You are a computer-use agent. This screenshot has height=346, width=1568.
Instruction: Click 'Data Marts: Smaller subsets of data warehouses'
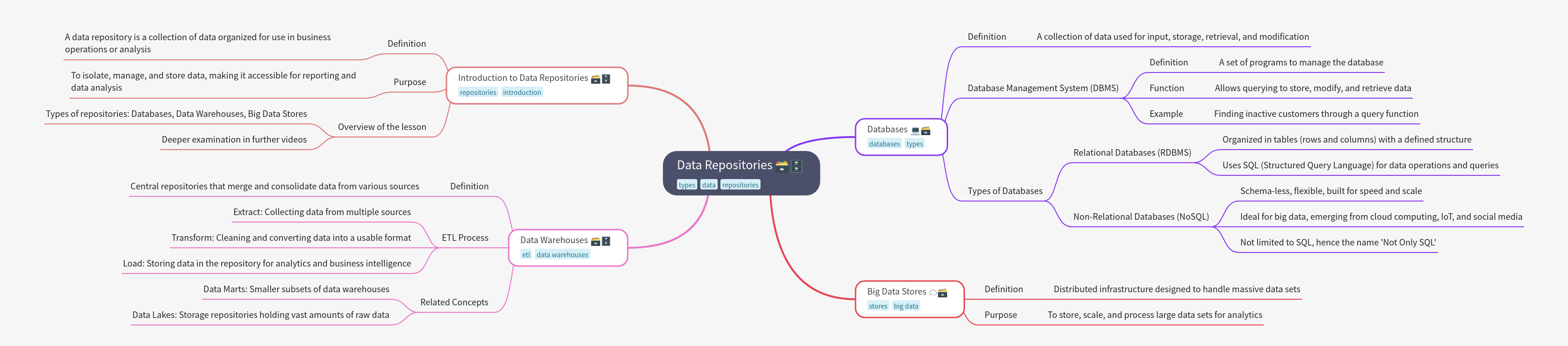(x=296, y=289)
